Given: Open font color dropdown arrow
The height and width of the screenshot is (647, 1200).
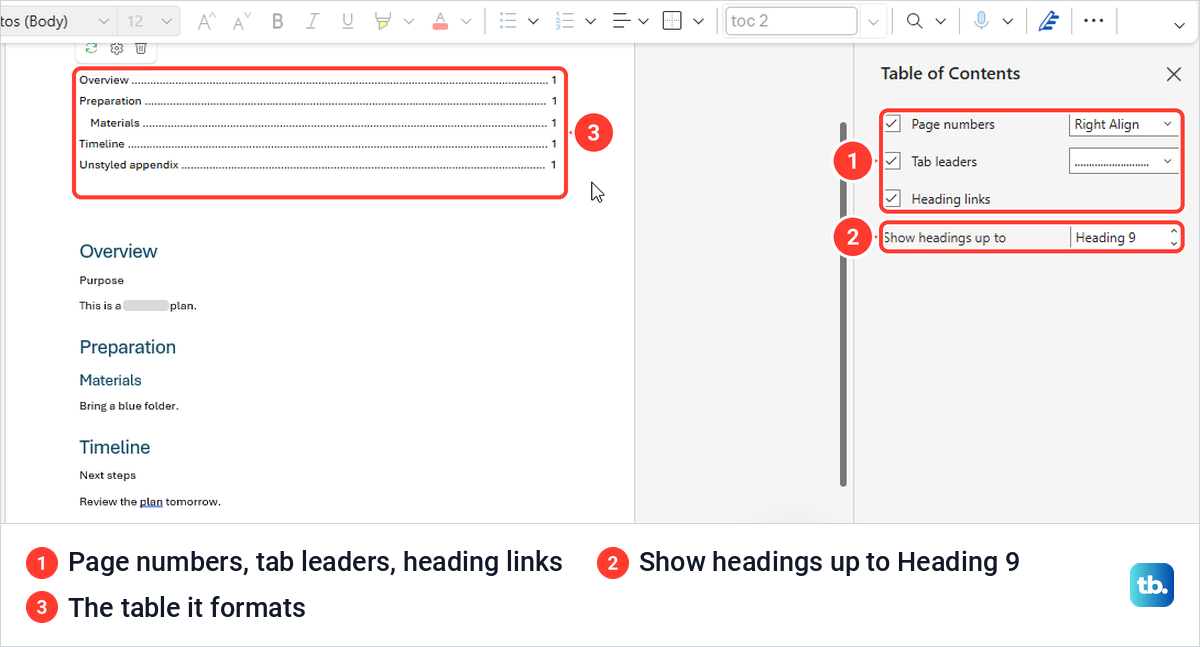Looking at the screenshot, I should point(465,21).
